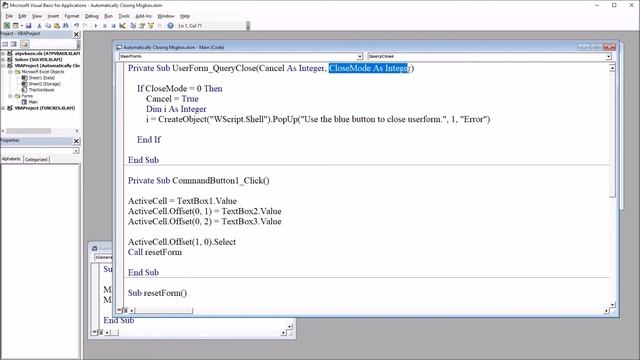Image resolution: width=640 pixels, height=360 pixels.
Task: Click the blue Help question mark icon
Action: pos(170,26)
